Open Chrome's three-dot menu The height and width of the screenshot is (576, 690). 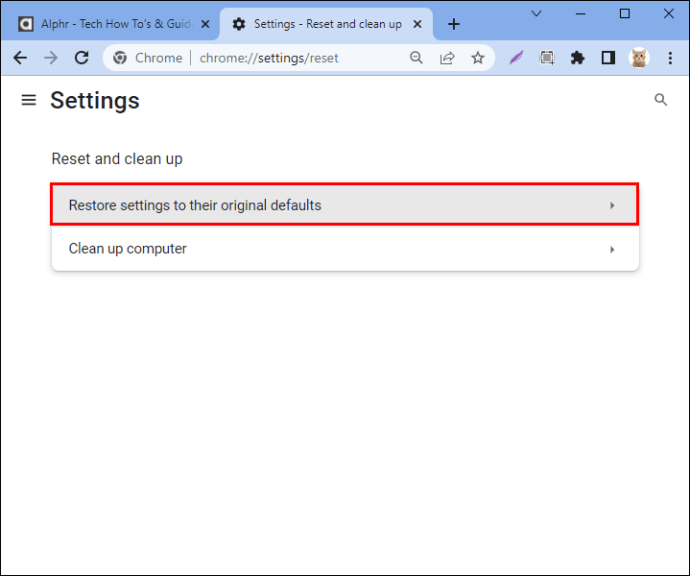(x=670, y=58)
